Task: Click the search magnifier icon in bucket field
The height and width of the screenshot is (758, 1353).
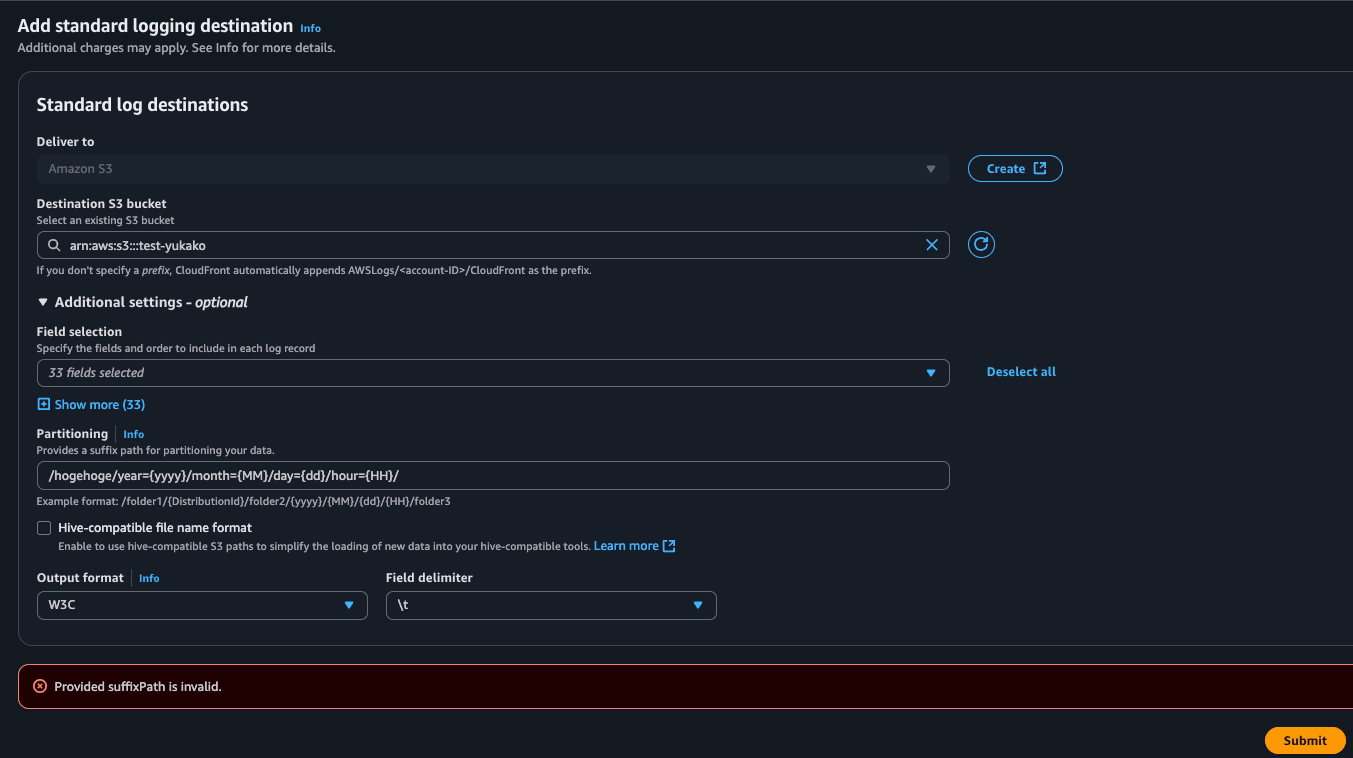Action: click(53, 245)
